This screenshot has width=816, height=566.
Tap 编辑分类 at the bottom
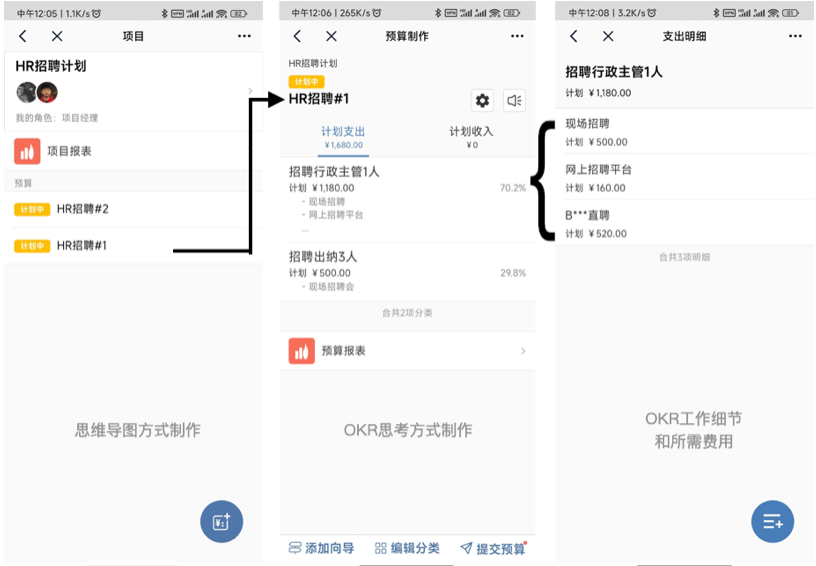click(x=407, y=548)
